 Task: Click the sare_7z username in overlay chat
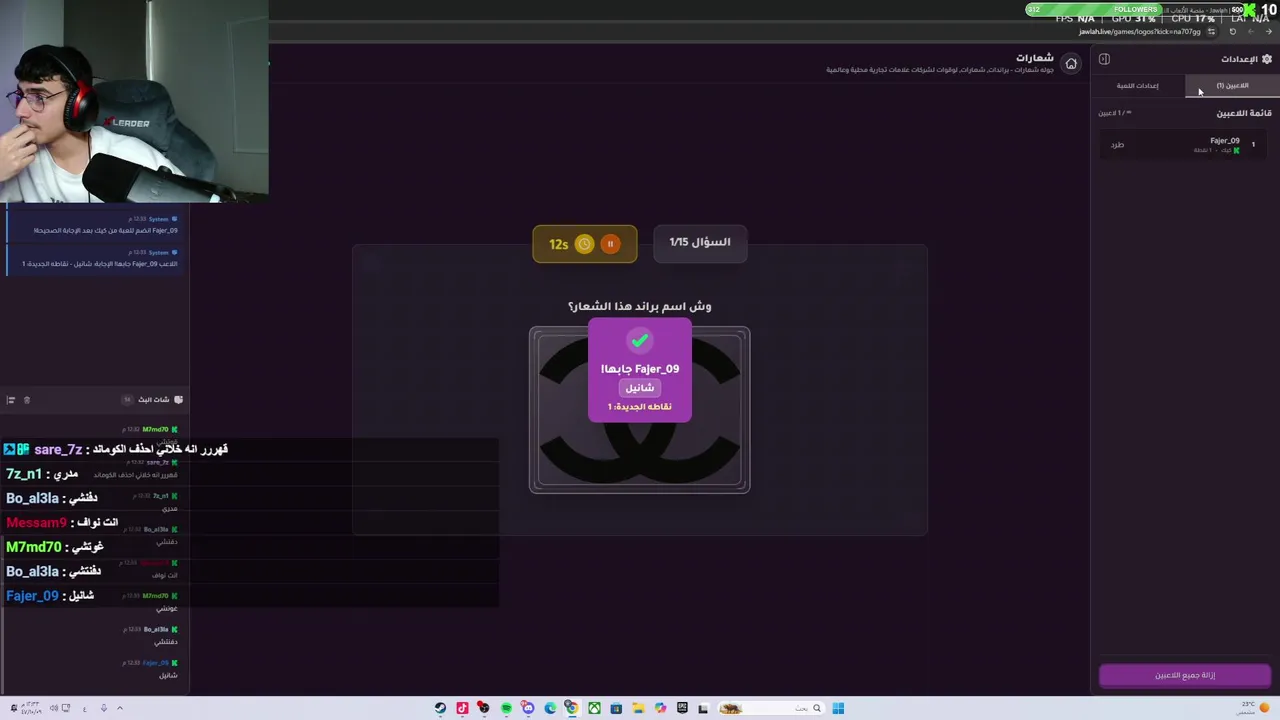coord(58,450)
